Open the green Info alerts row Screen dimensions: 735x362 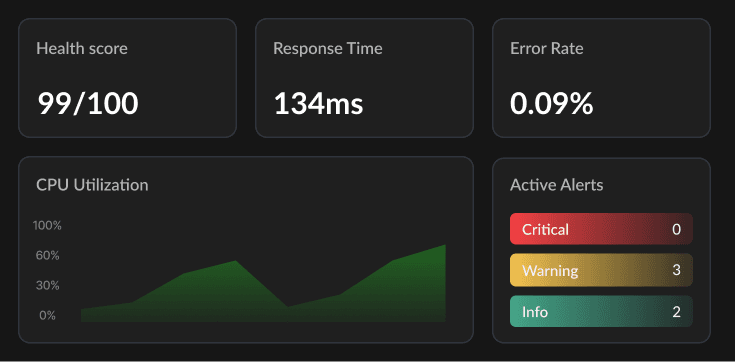tap(601, 311)
